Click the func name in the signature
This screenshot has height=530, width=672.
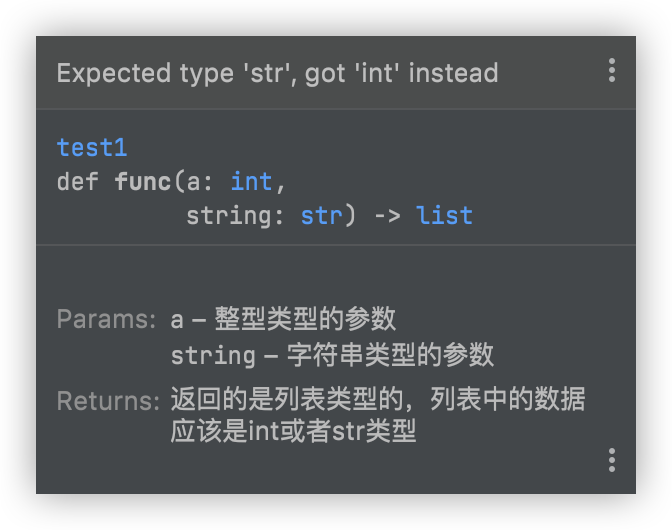point(143,181)
